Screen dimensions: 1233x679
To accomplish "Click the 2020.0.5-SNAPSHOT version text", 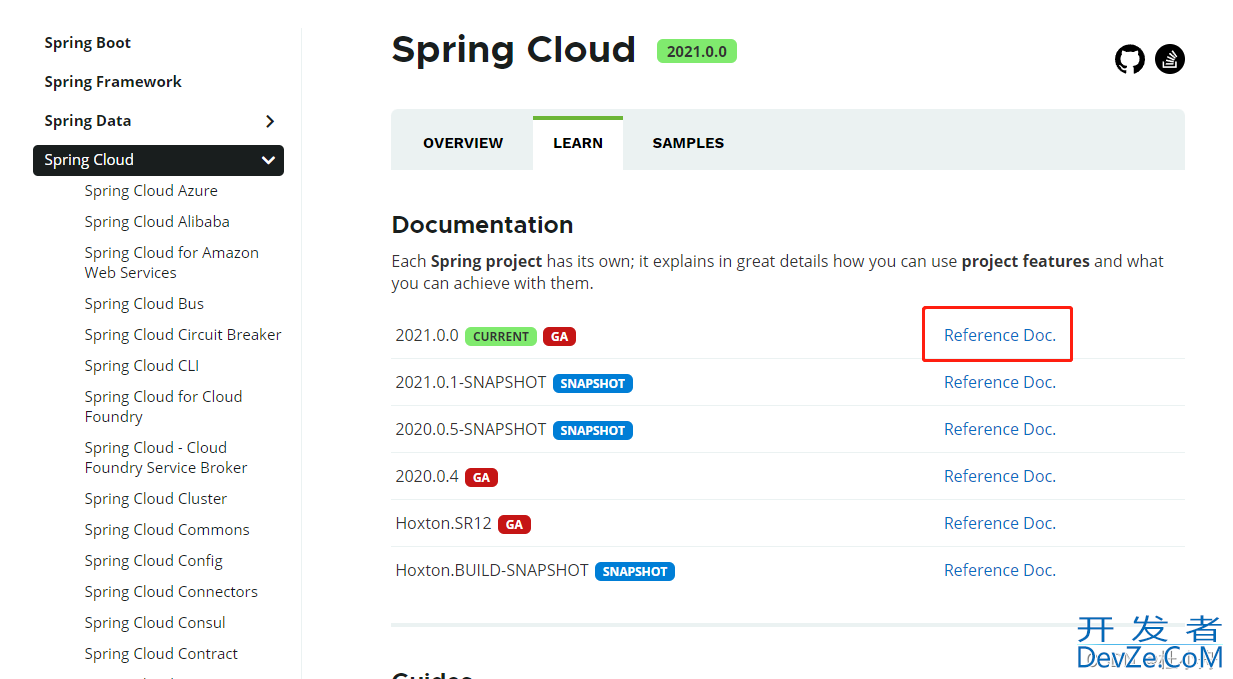I will (471, 429).
